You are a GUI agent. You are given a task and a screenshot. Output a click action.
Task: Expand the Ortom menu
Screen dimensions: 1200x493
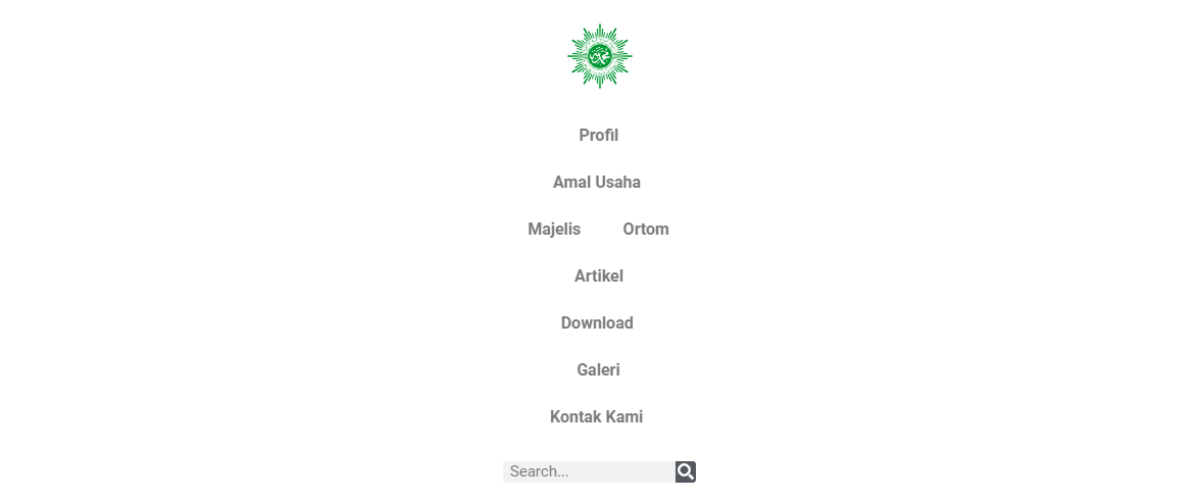(x=645, y=229)
